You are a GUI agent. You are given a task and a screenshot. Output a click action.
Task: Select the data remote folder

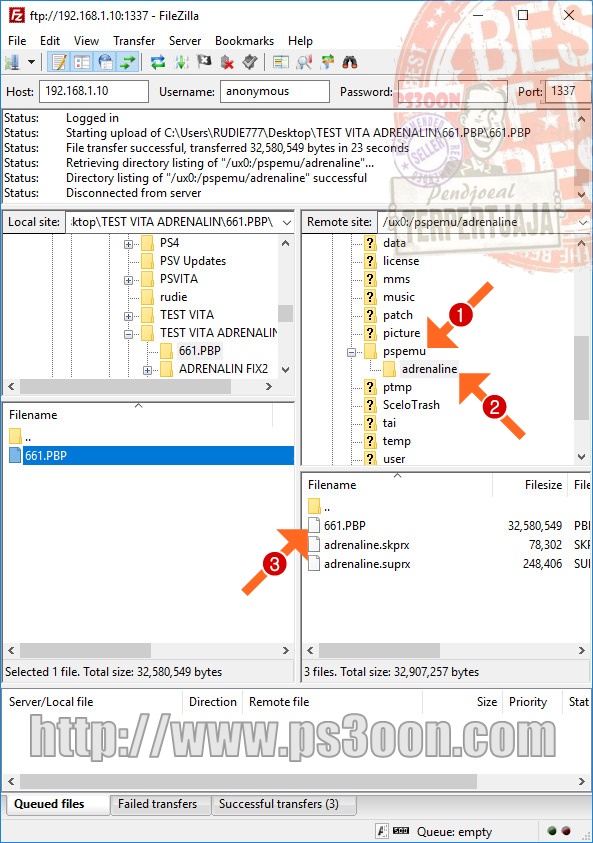(394, 243)
